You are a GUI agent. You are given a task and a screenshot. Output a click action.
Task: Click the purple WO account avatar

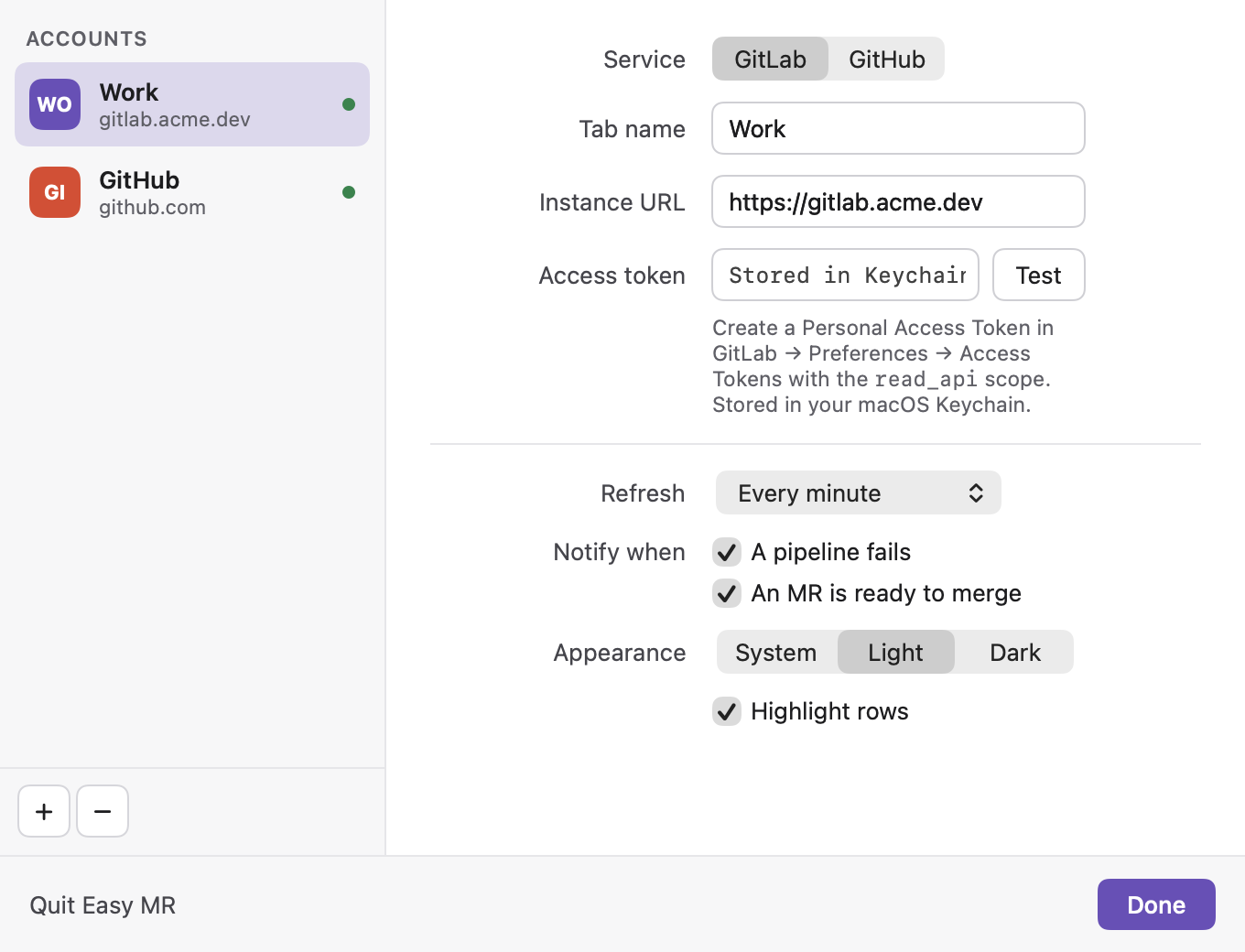[55, 104]
